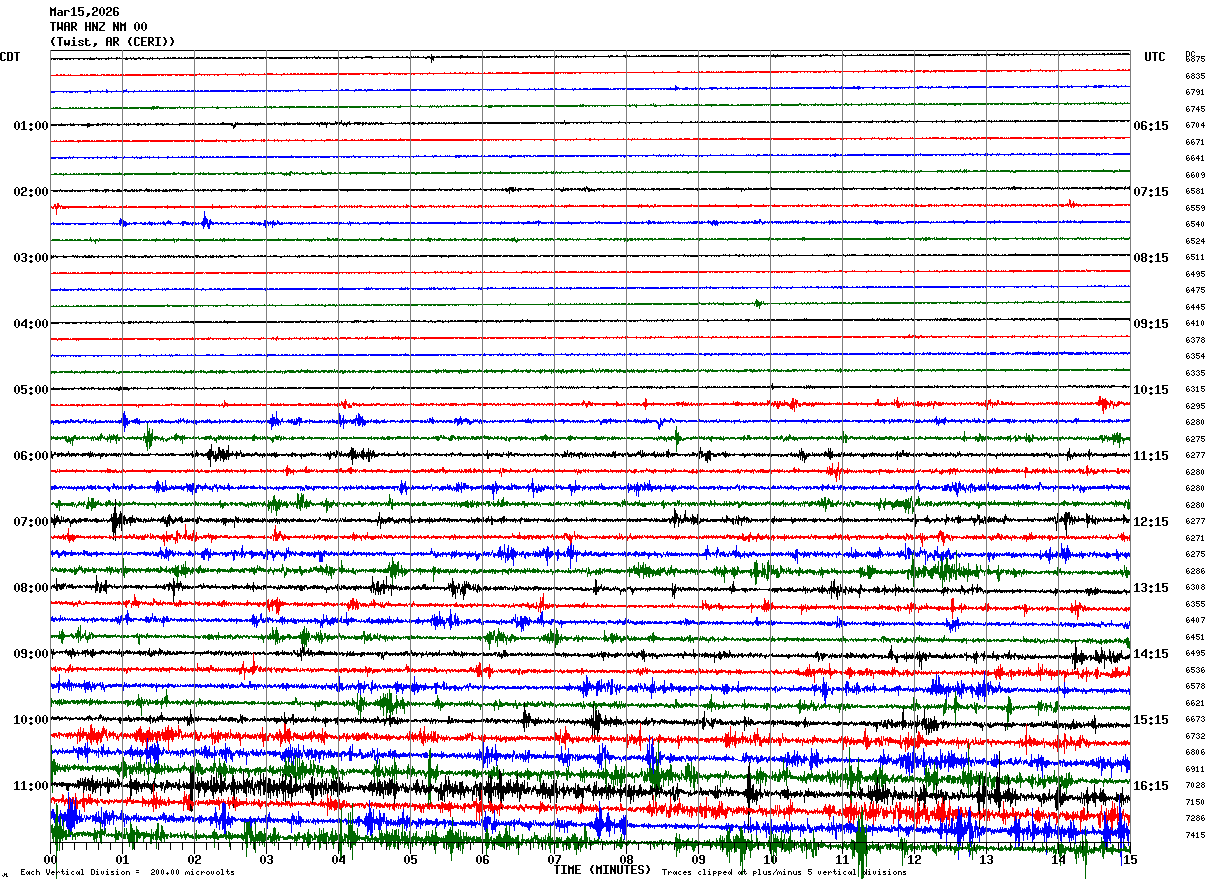
Task: Click the DC offset value 6835
Action: point(1195,76)
